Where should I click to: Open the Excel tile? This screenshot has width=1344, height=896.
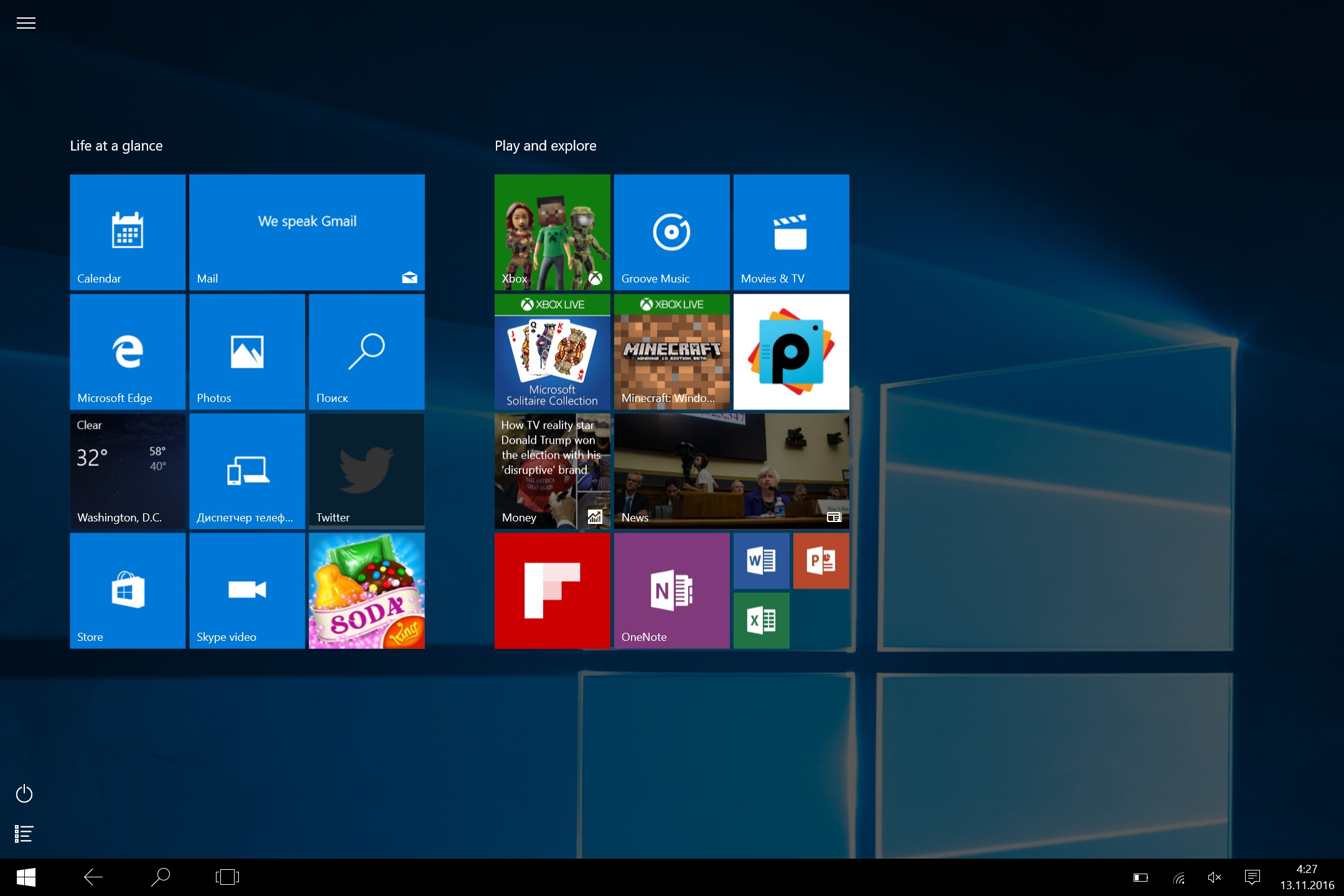[762, 620]
